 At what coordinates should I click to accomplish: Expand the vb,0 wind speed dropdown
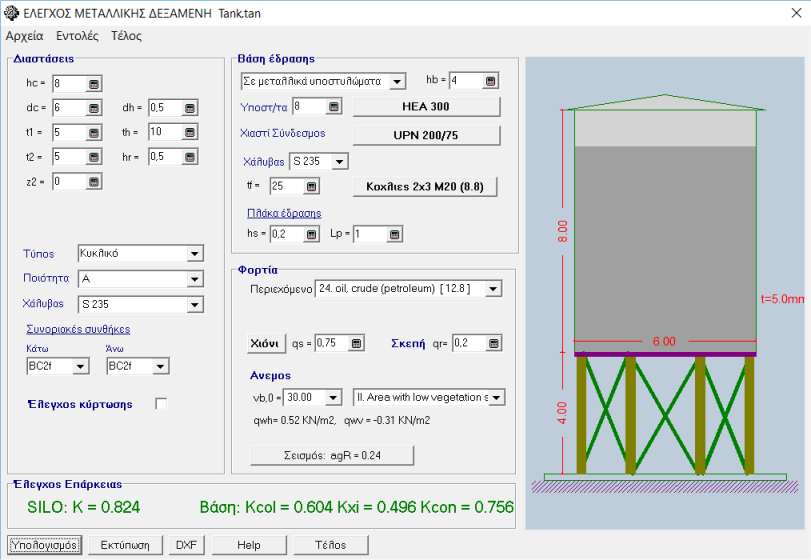point(333,398)
